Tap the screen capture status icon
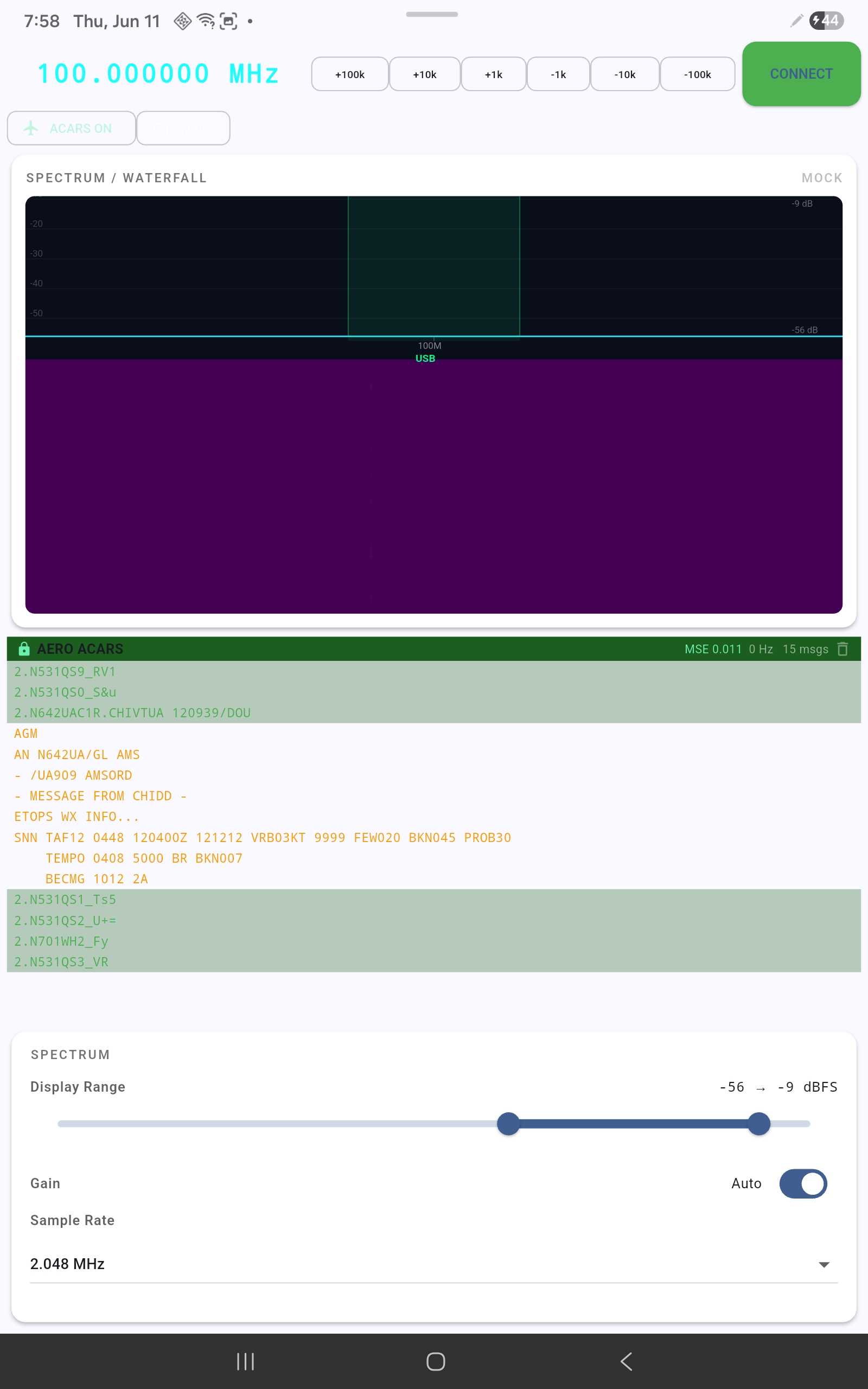This screenshot has width=868, height=1389. (x=228, y=21)
